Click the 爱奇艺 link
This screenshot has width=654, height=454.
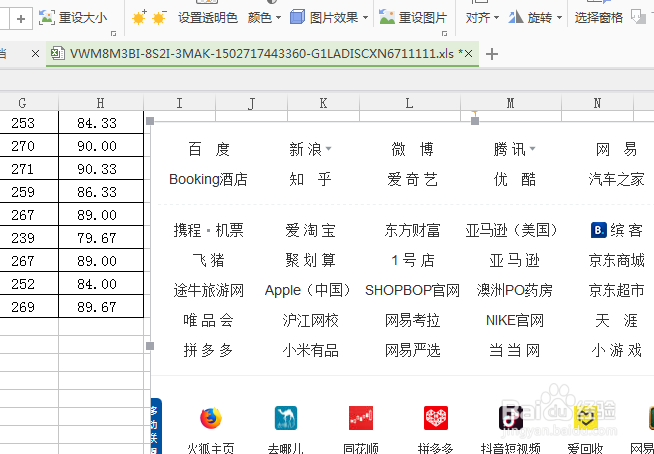tap(413, 179)
